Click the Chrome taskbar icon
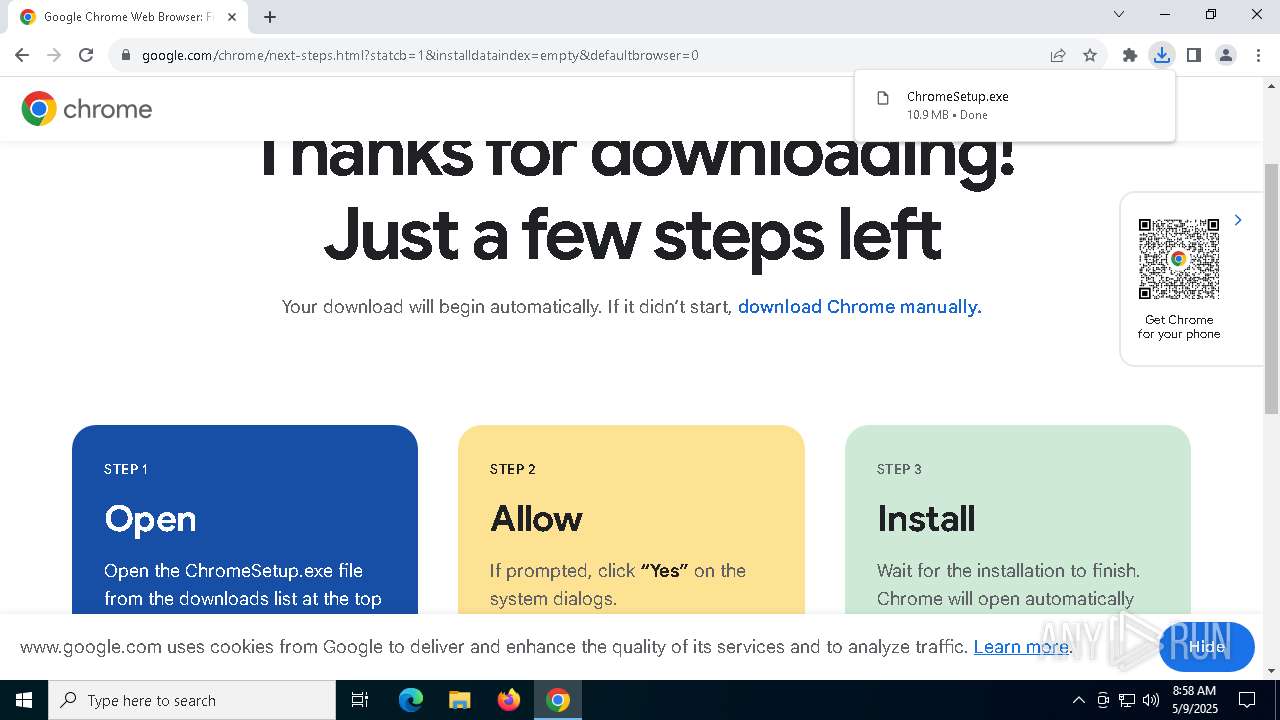1280x720 pixels. click(x=558, y=700)
